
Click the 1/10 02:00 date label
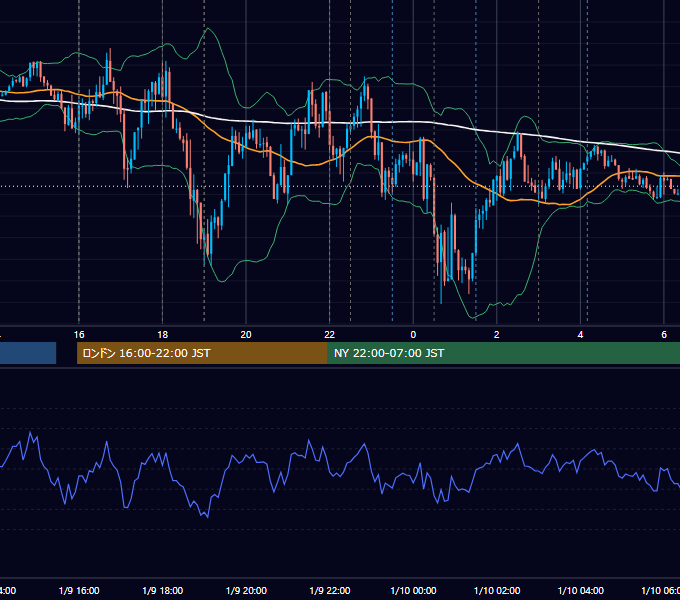click(497, 591)
